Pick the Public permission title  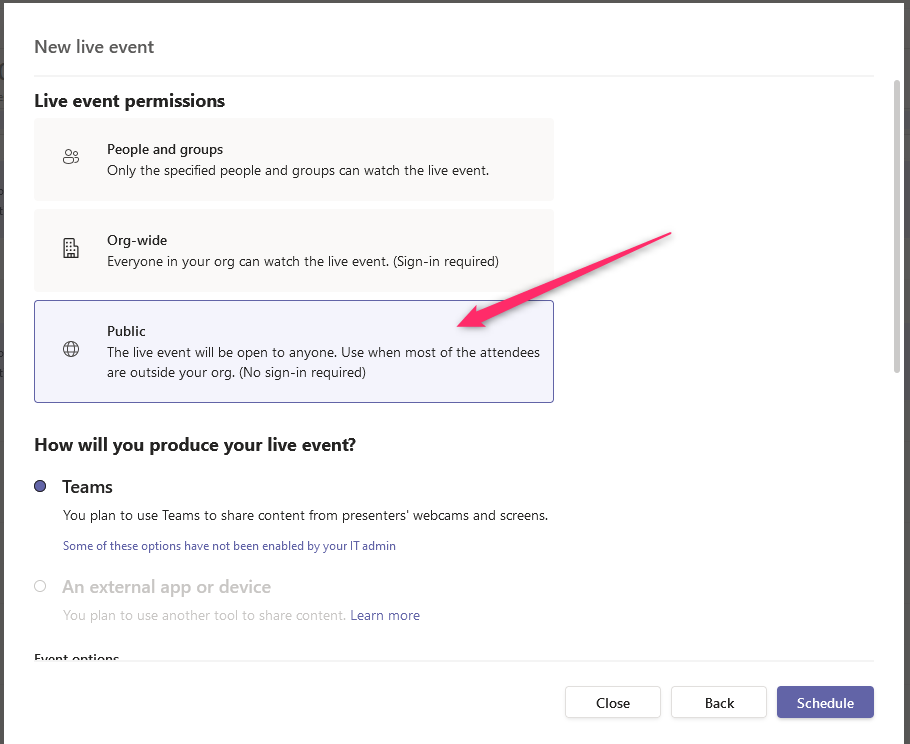126,331
